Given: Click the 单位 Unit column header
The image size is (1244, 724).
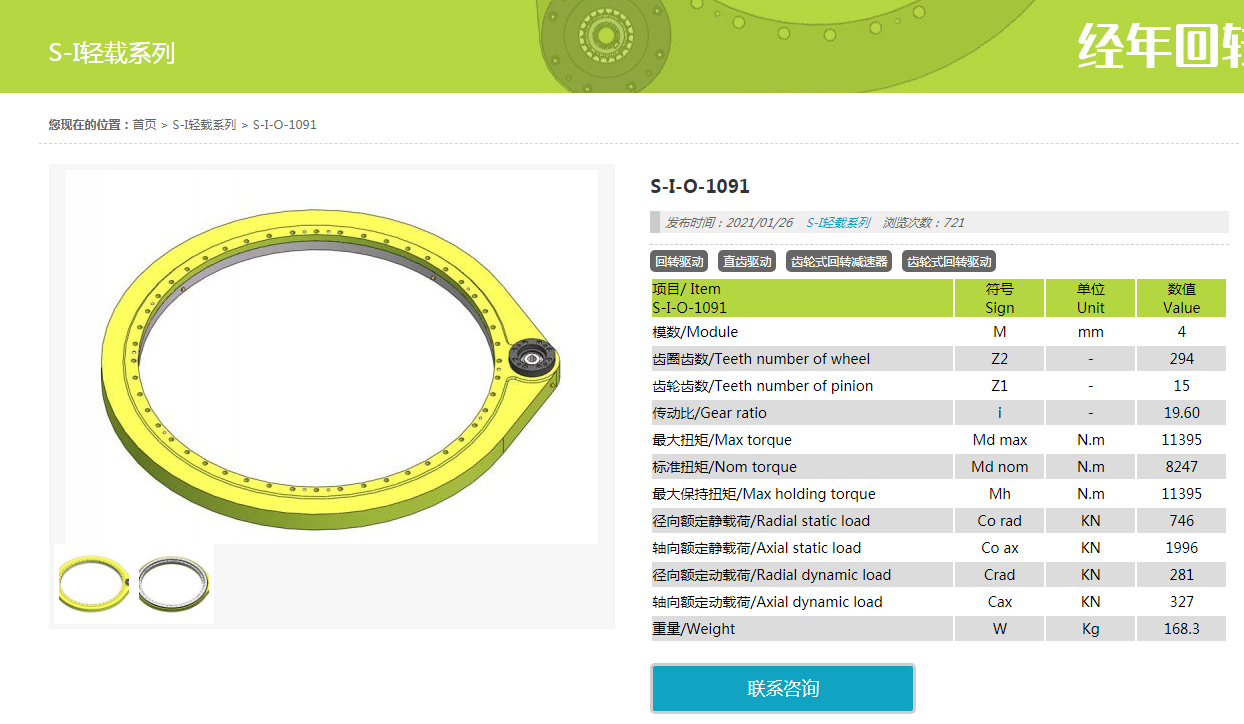Looking at the screenshot, I should (1091, 298).
